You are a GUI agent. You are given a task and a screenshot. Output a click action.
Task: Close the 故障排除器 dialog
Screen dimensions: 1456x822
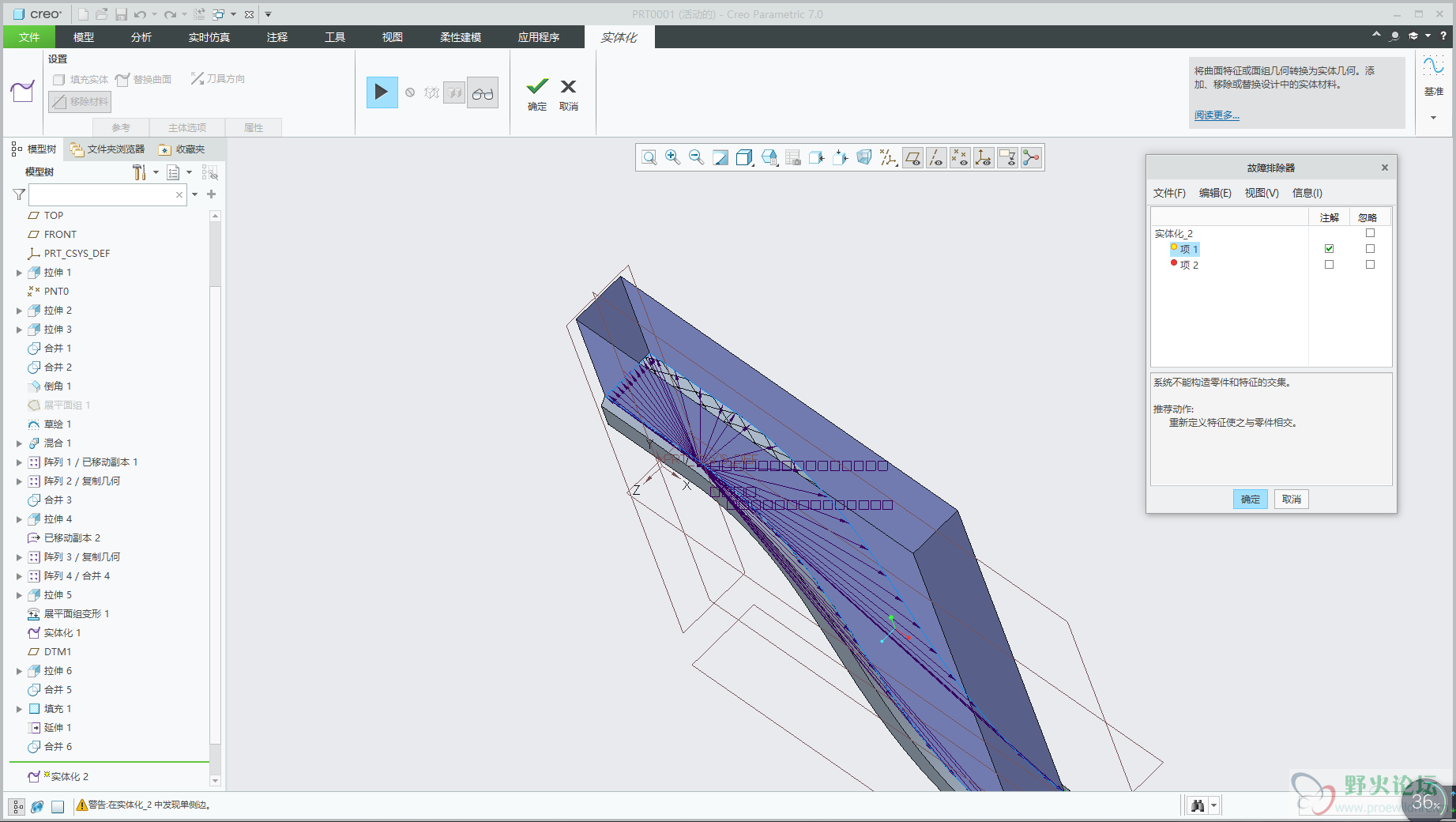pyautogui.click(x=1384, y=168)
